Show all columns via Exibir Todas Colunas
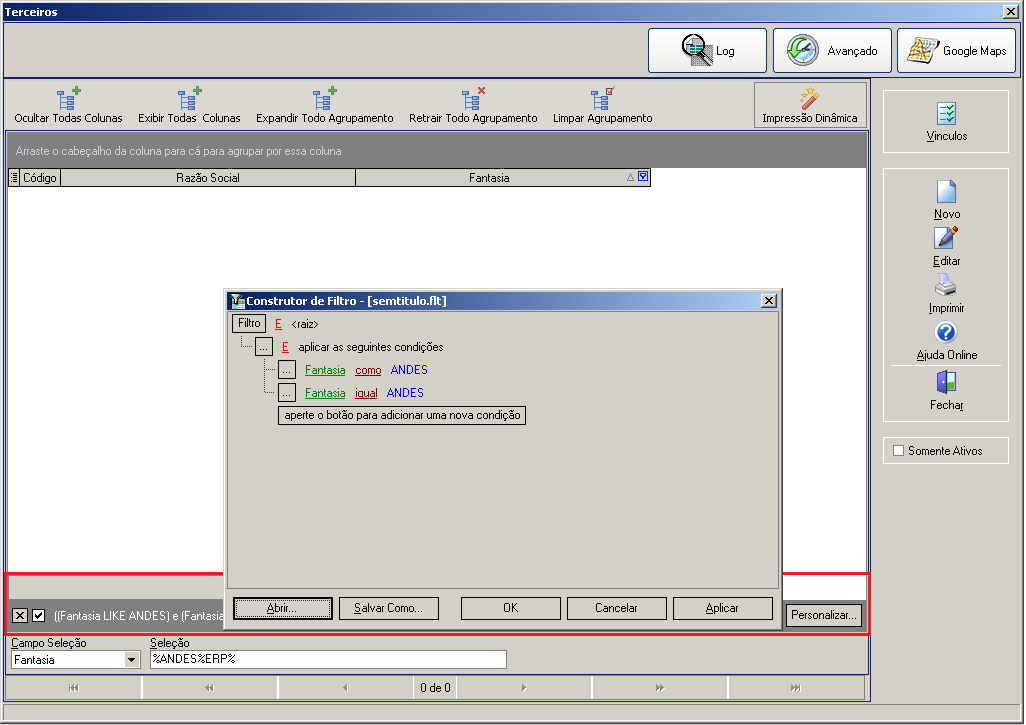Screen dimensions: 1026x725 point(189,105)
